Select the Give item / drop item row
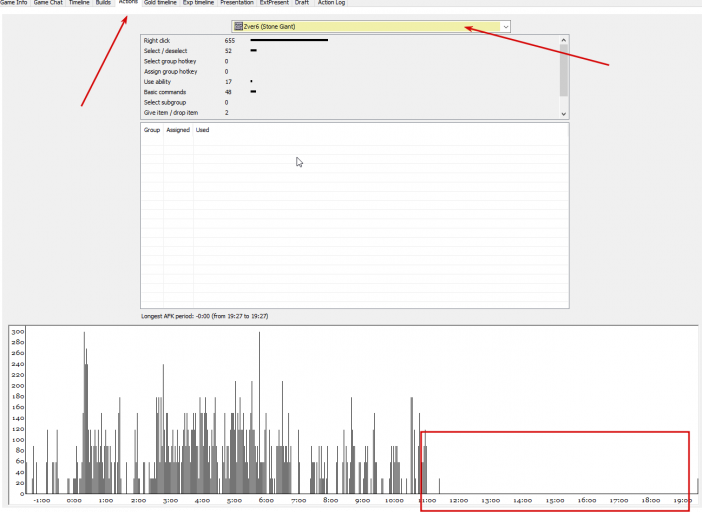The width and height of the screenshot is (702, 512). [350, 112]
